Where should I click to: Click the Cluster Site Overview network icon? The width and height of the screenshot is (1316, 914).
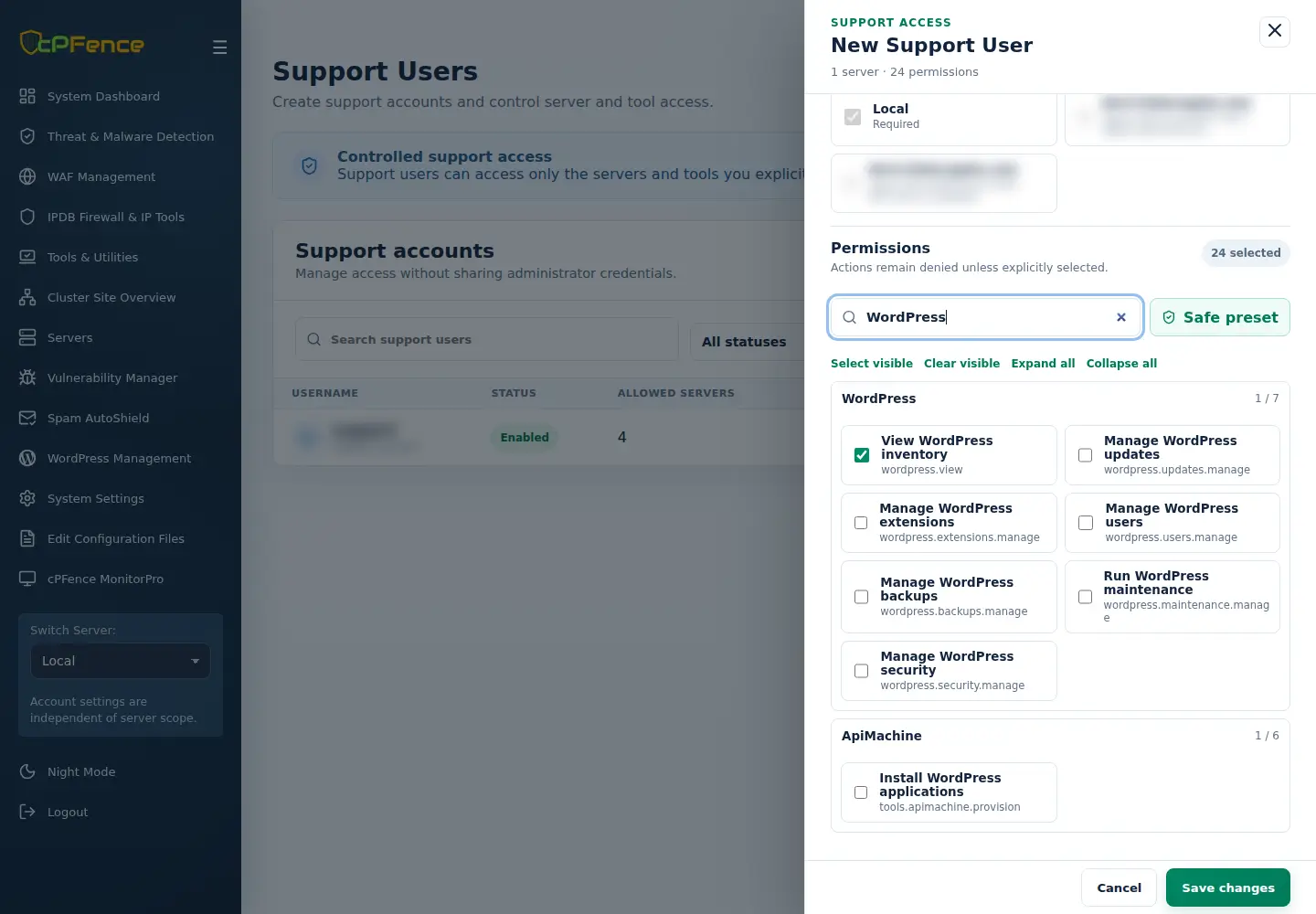click(x=27, y=297)
